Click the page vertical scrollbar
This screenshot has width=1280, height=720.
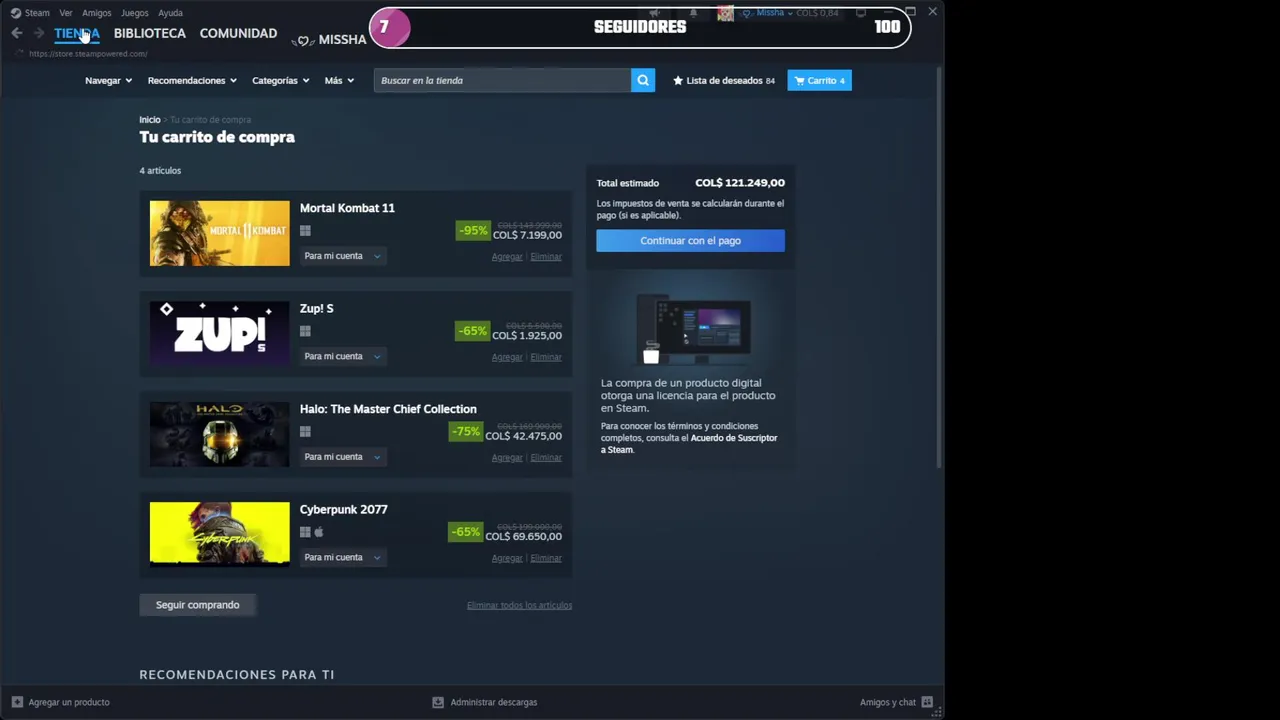[939, 268]
